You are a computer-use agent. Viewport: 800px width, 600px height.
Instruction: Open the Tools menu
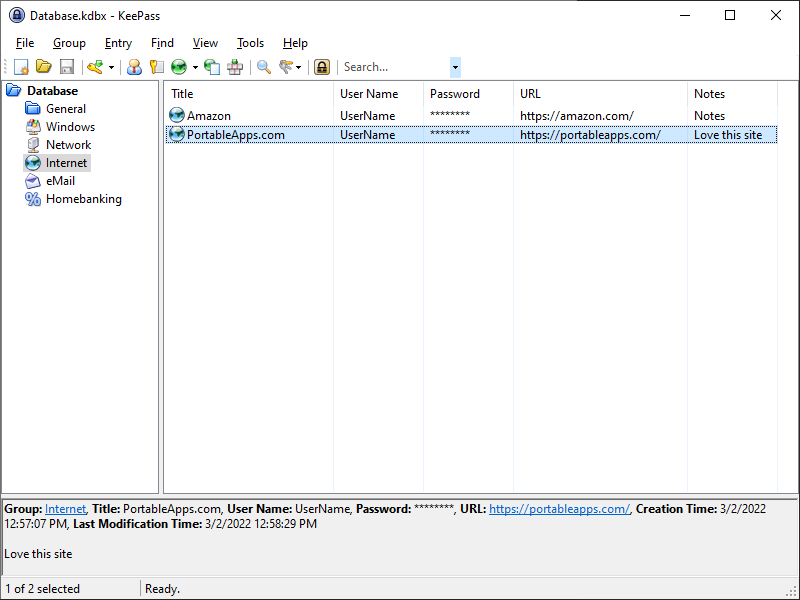250,43
